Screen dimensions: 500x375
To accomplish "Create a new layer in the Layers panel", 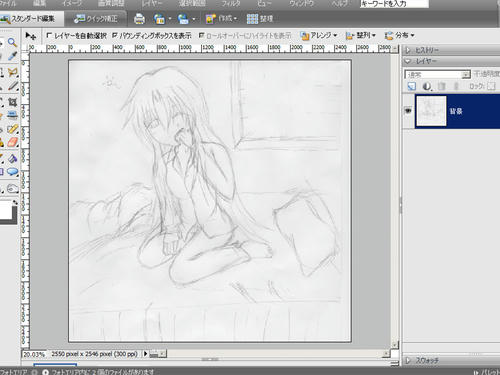I will click(412, 86).
